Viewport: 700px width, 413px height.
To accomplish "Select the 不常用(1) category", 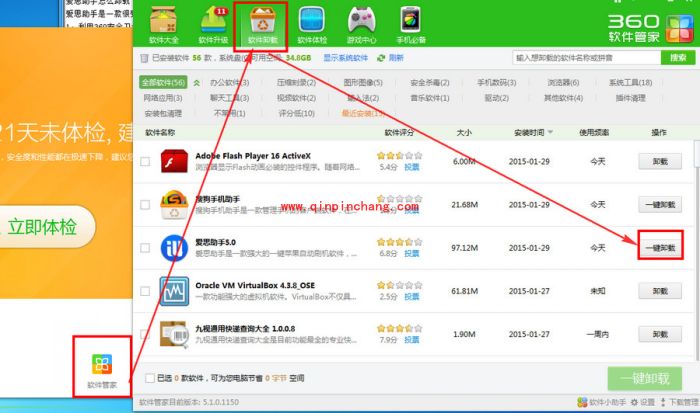I will coord(229,113).
